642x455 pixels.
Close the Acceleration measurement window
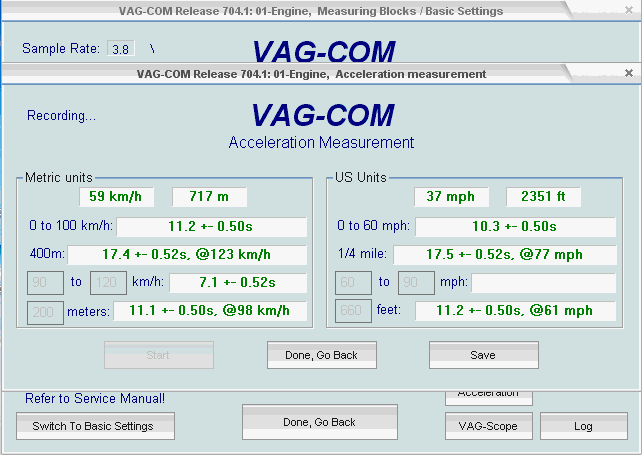click(629, 73)
